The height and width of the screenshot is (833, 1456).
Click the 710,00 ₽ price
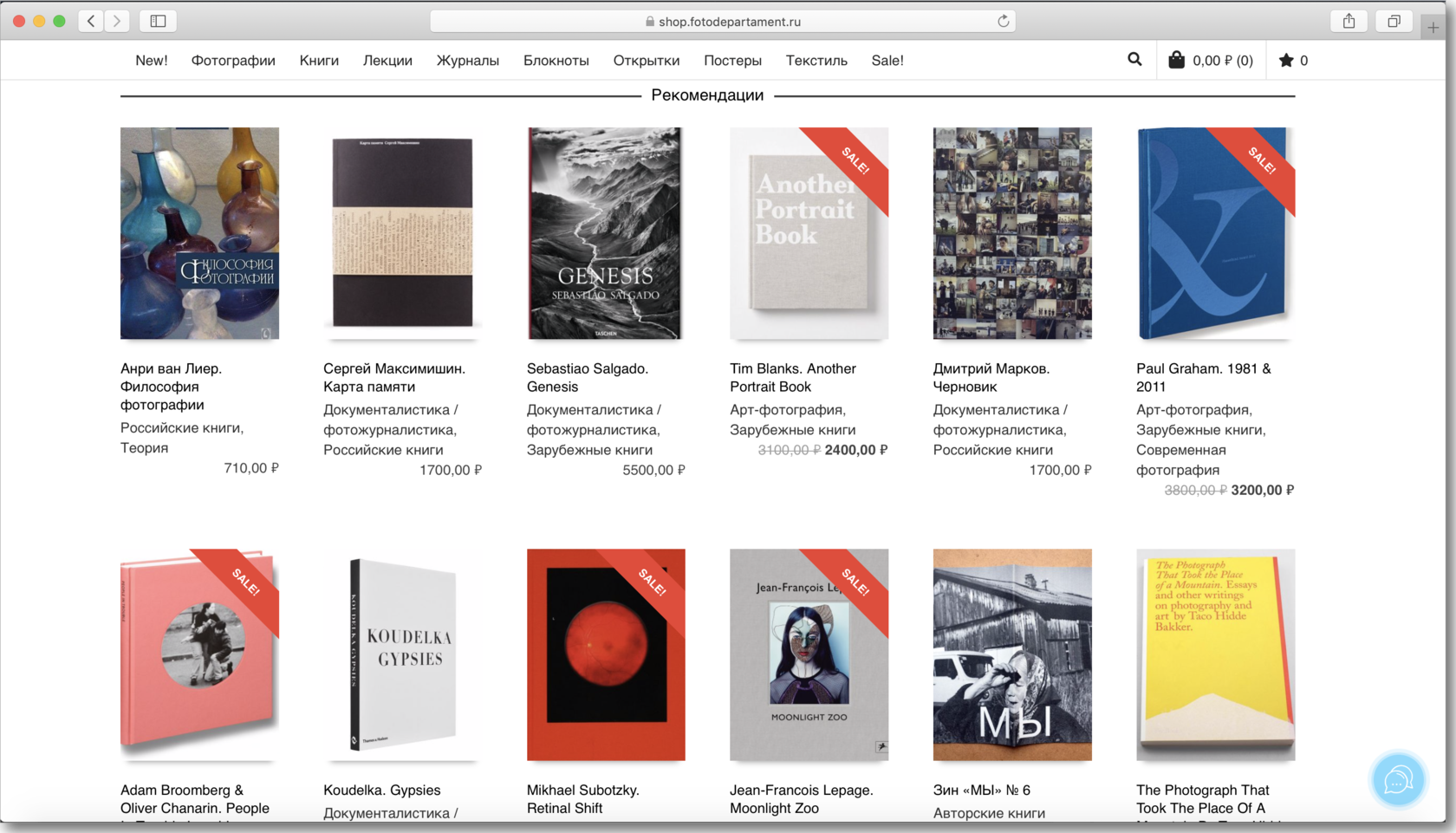251,468
